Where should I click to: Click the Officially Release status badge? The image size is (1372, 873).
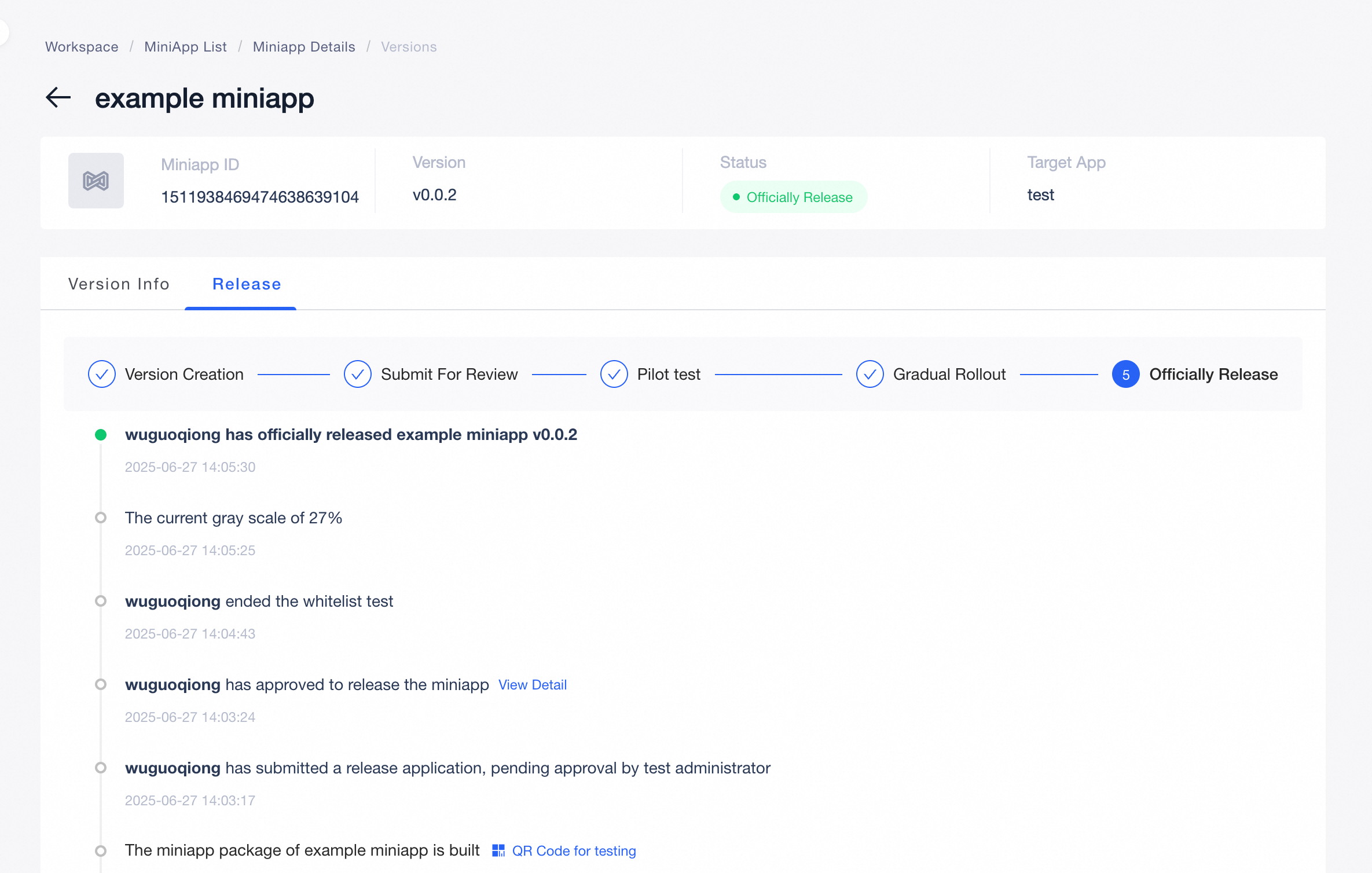pyautogui.click(x=793, y=197)
